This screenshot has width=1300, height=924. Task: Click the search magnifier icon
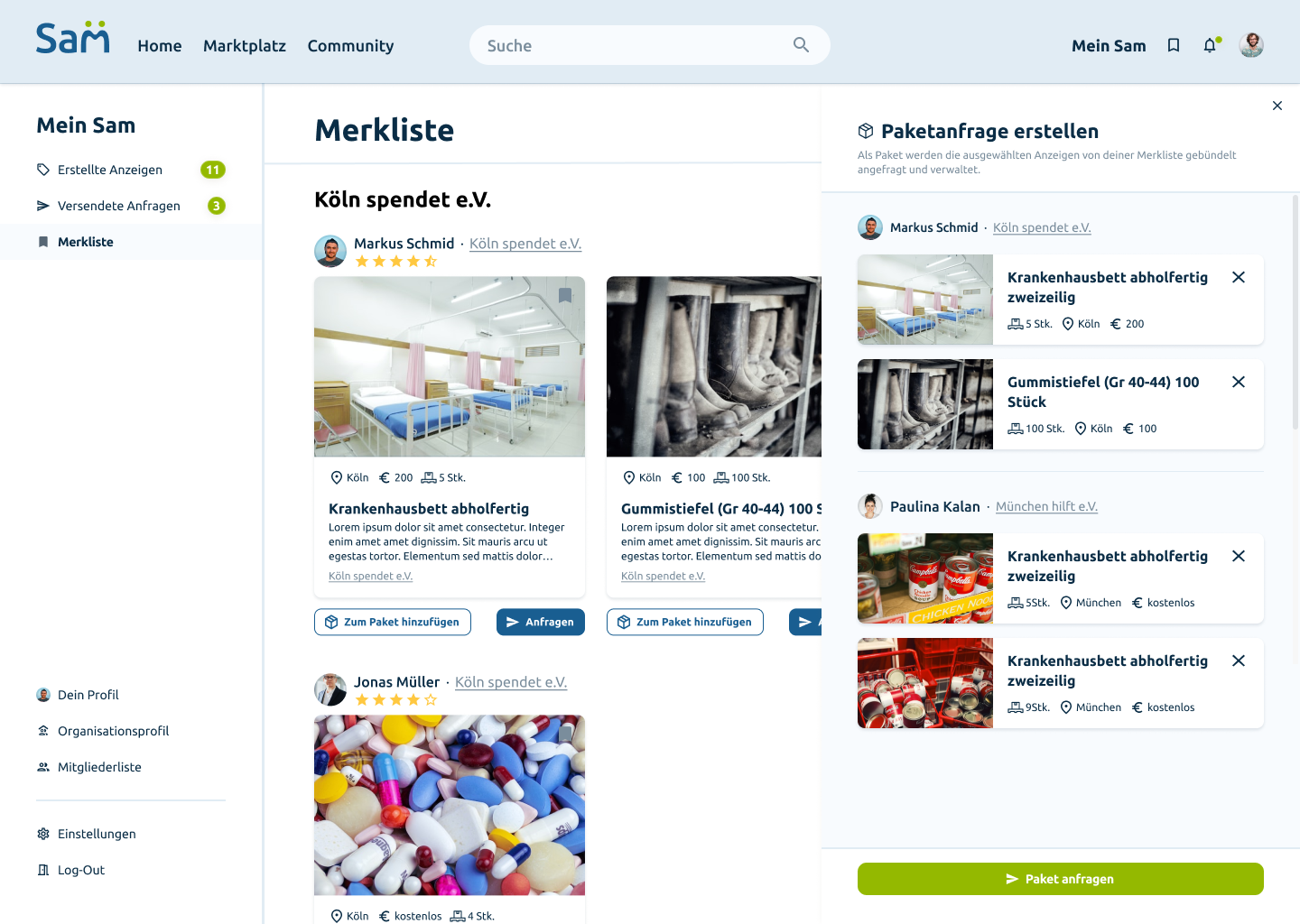[801, 45]
